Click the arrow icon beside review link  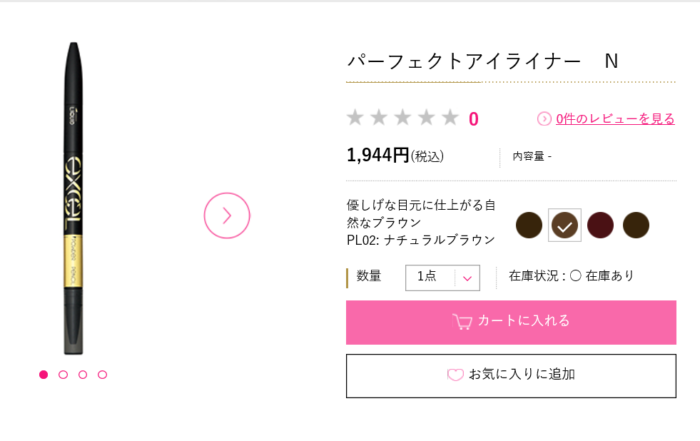pos(544,119)
